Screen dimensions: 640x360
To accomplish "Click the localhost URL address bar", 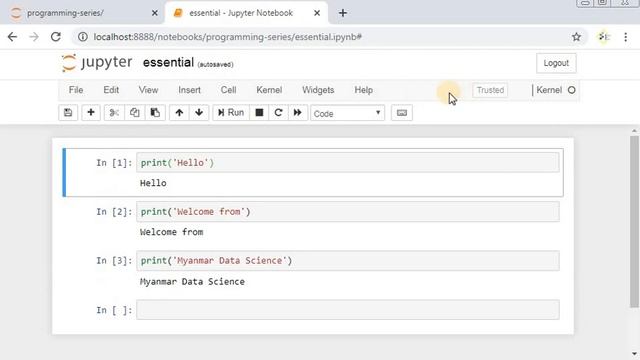I will tap(227, 37).
